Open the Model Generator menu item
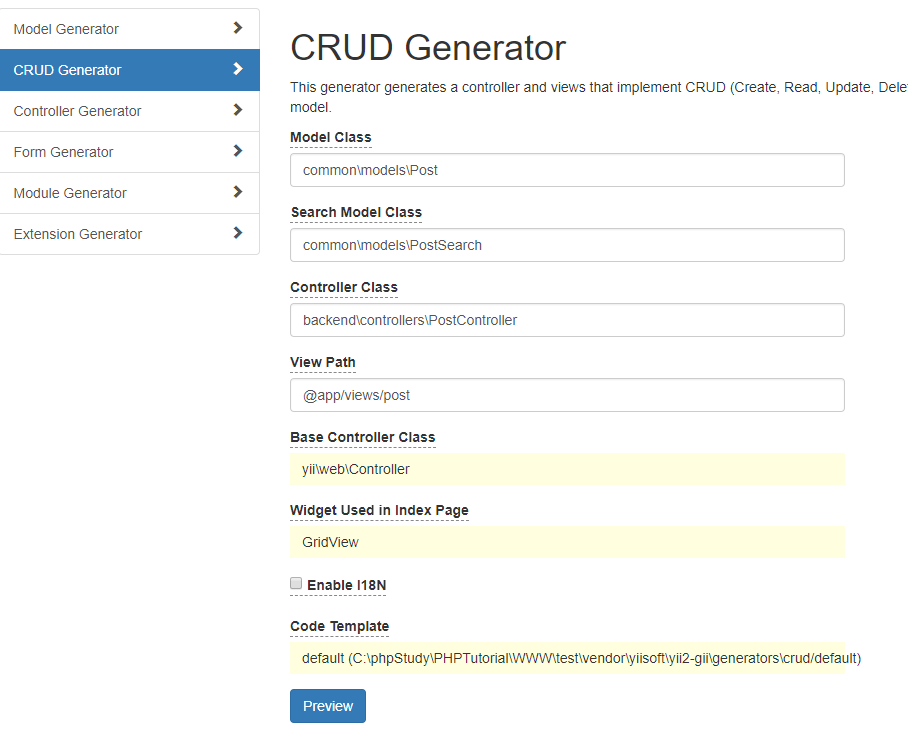 [66, 29]
